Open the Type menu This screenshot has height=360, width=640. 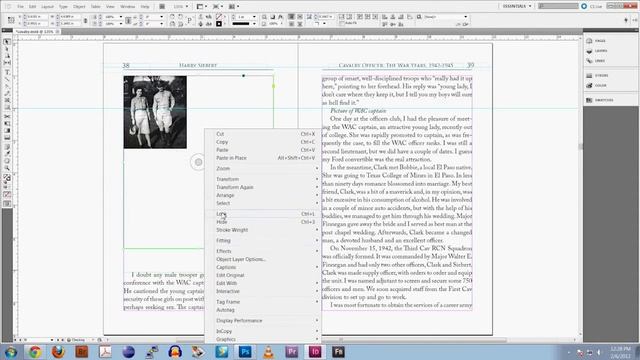(x=63, y=7)
